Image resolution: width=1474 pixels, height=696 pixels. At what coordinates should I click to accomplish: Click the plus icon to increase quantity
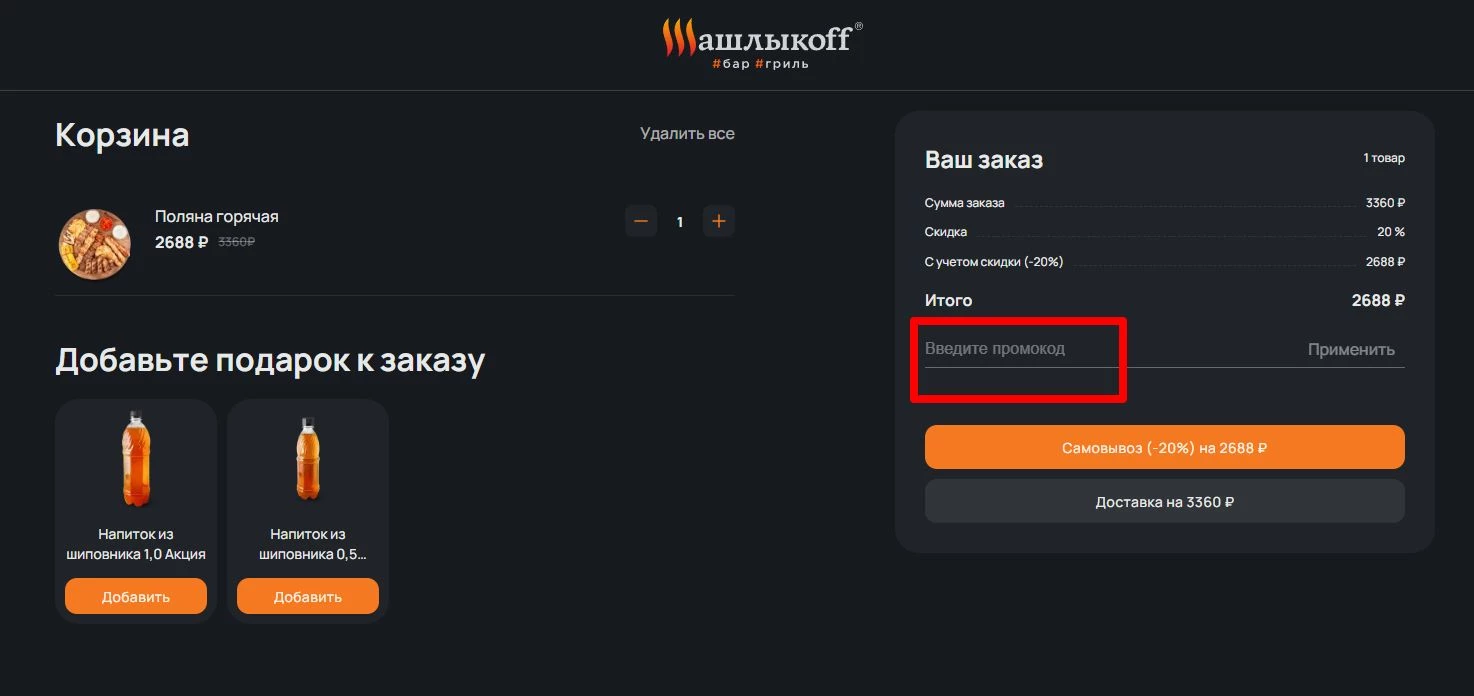718,221
